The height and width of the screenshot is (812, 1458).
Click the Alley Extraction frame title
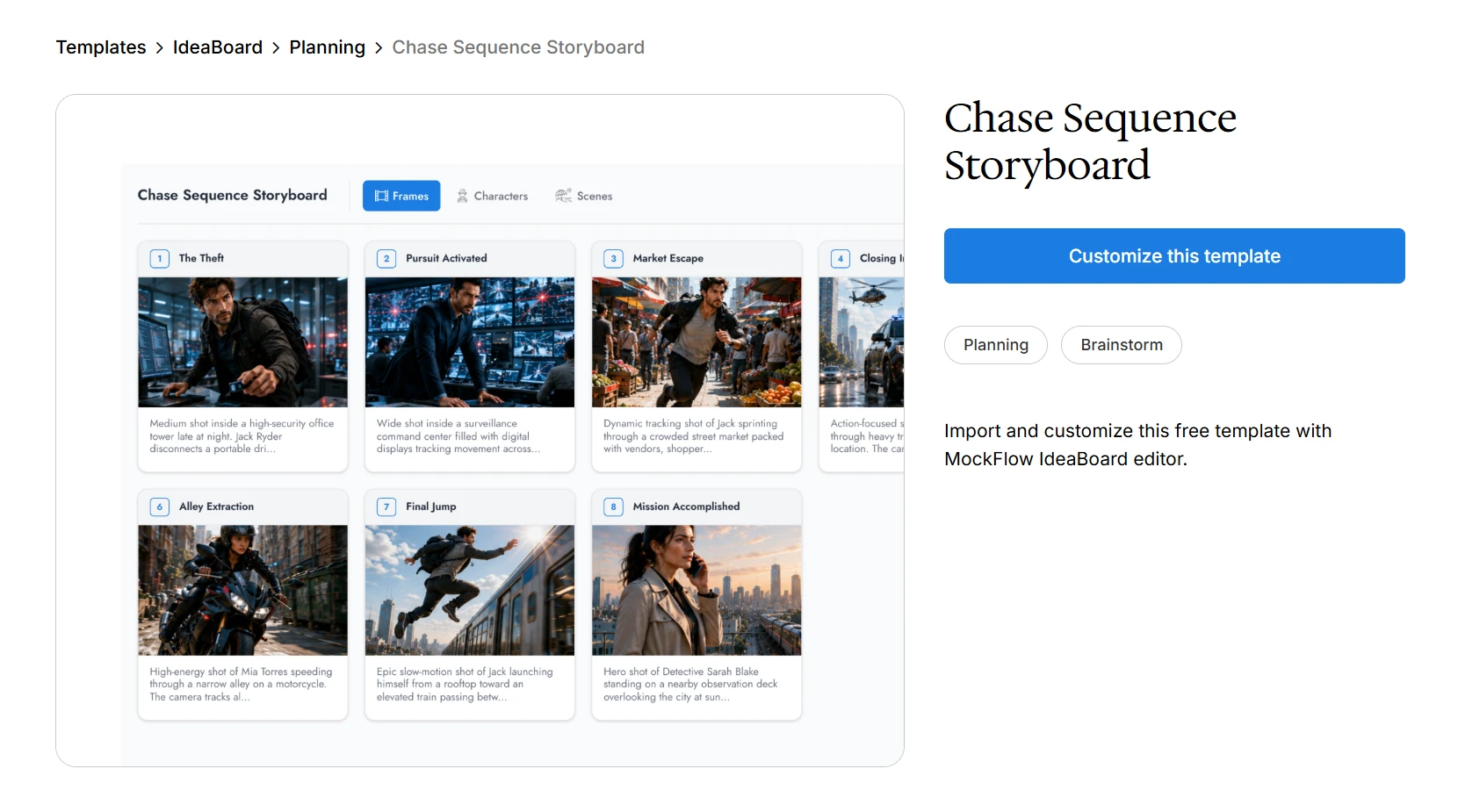click(x=216, y=507)
